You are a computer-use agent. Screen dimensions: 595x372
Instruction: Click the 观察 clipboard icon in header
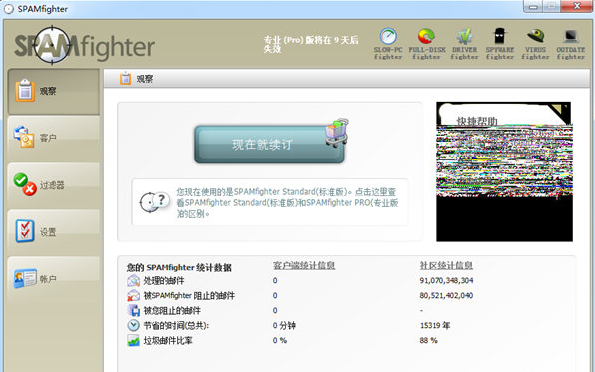pos(125,79)
